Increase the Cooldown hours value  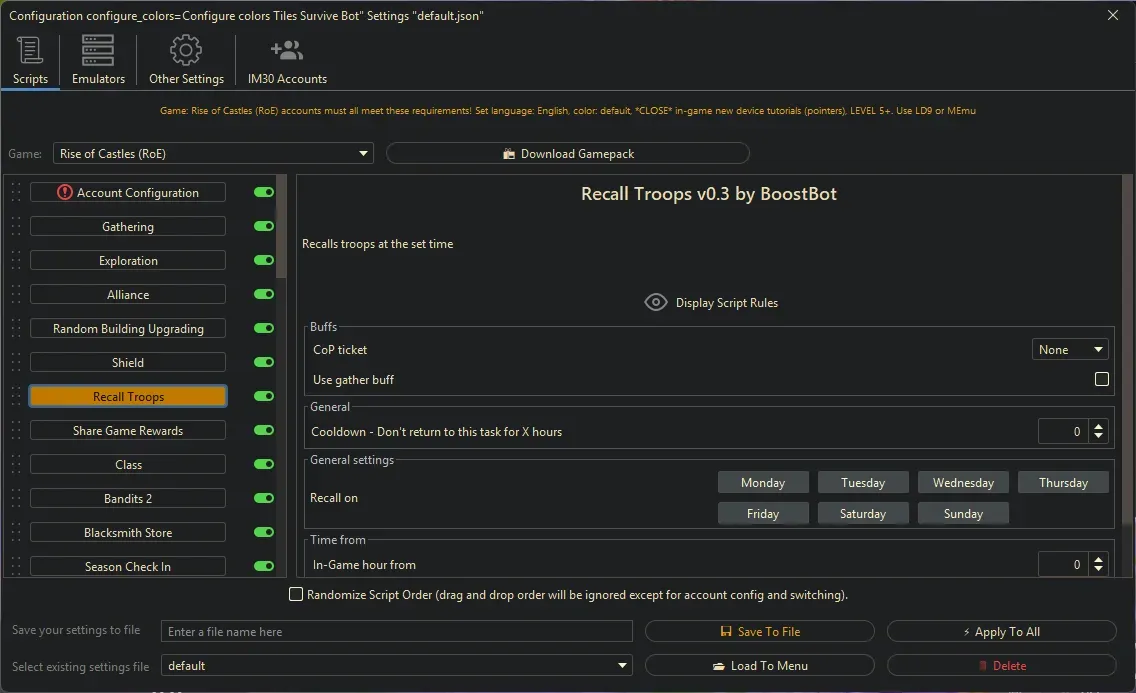click(1099, 427)
